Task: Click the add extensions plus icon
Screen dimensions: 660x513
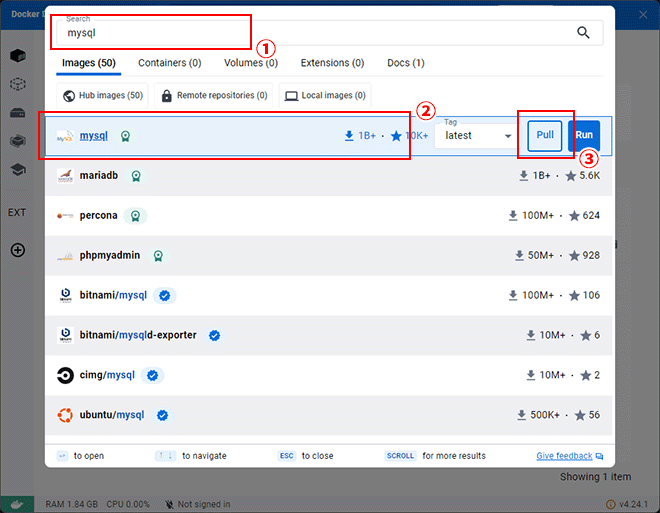Action: 18,250
